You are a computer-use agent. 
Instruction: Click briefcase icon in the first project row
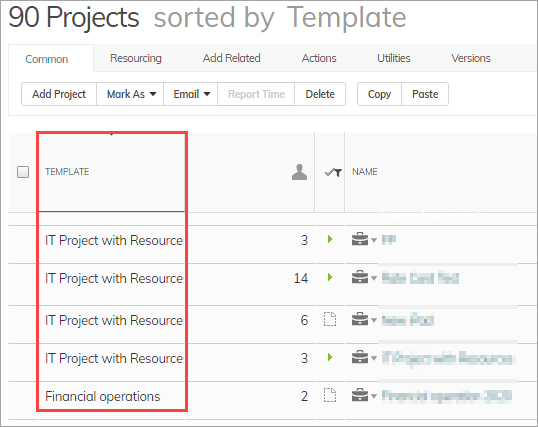click(x=360, y=239)
